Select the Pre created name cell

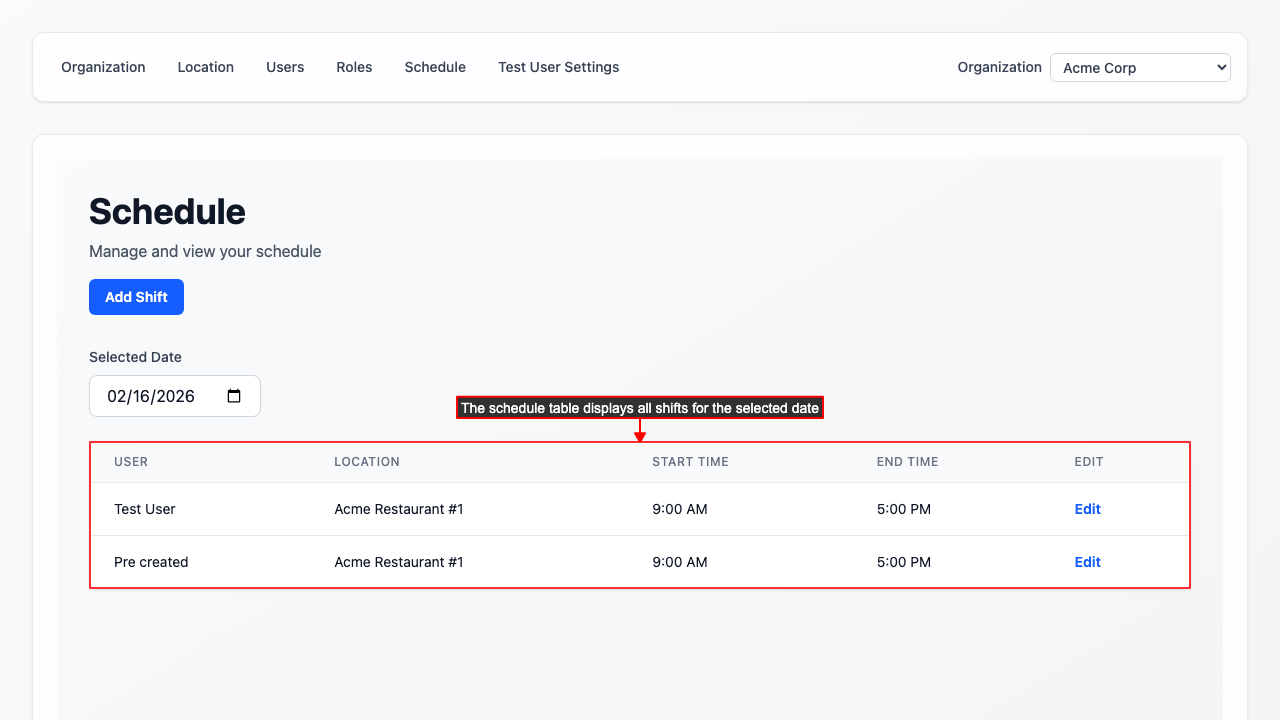click(x=151, y=562)
